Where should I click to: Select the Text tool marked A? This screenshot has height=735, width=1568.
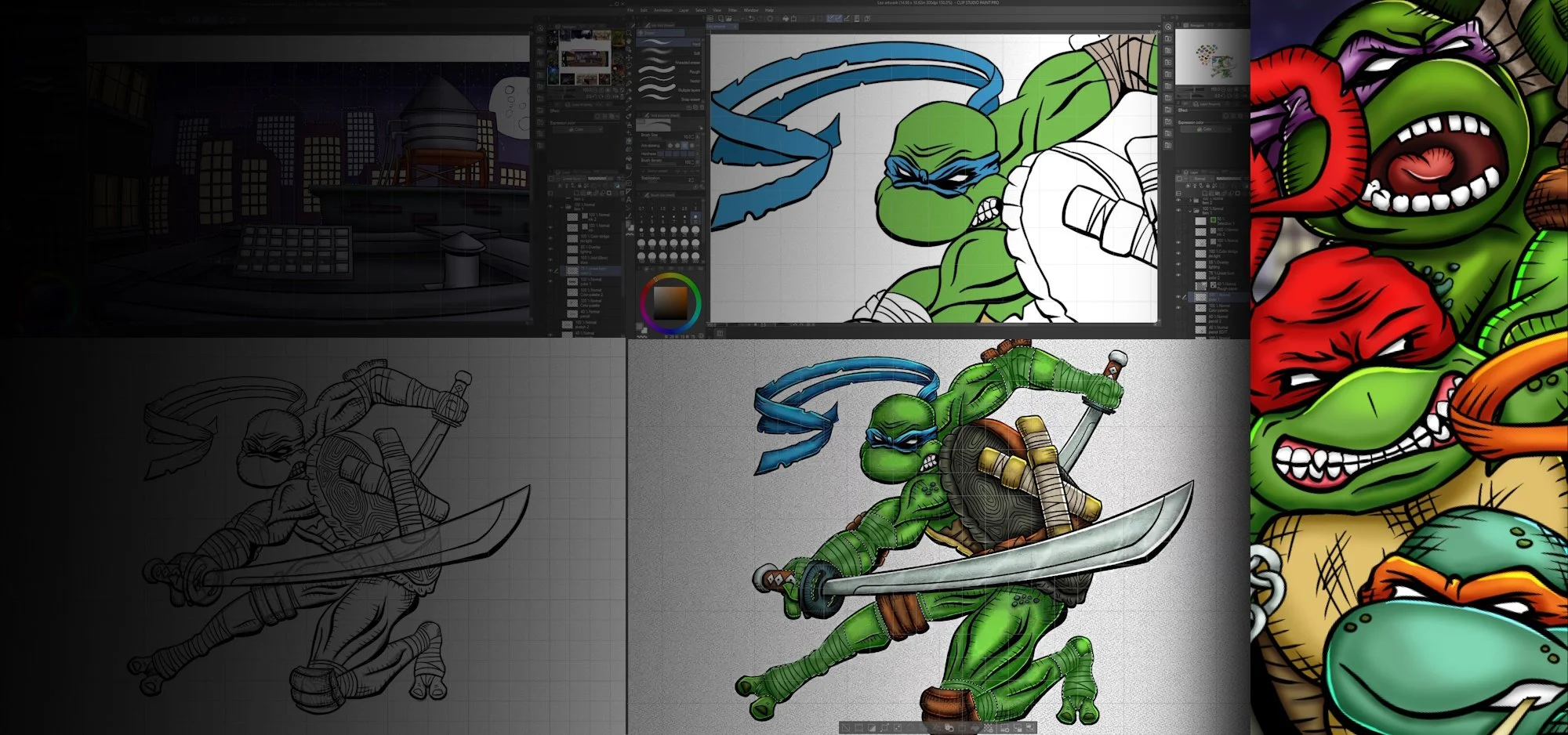click(x=629, y=200)
